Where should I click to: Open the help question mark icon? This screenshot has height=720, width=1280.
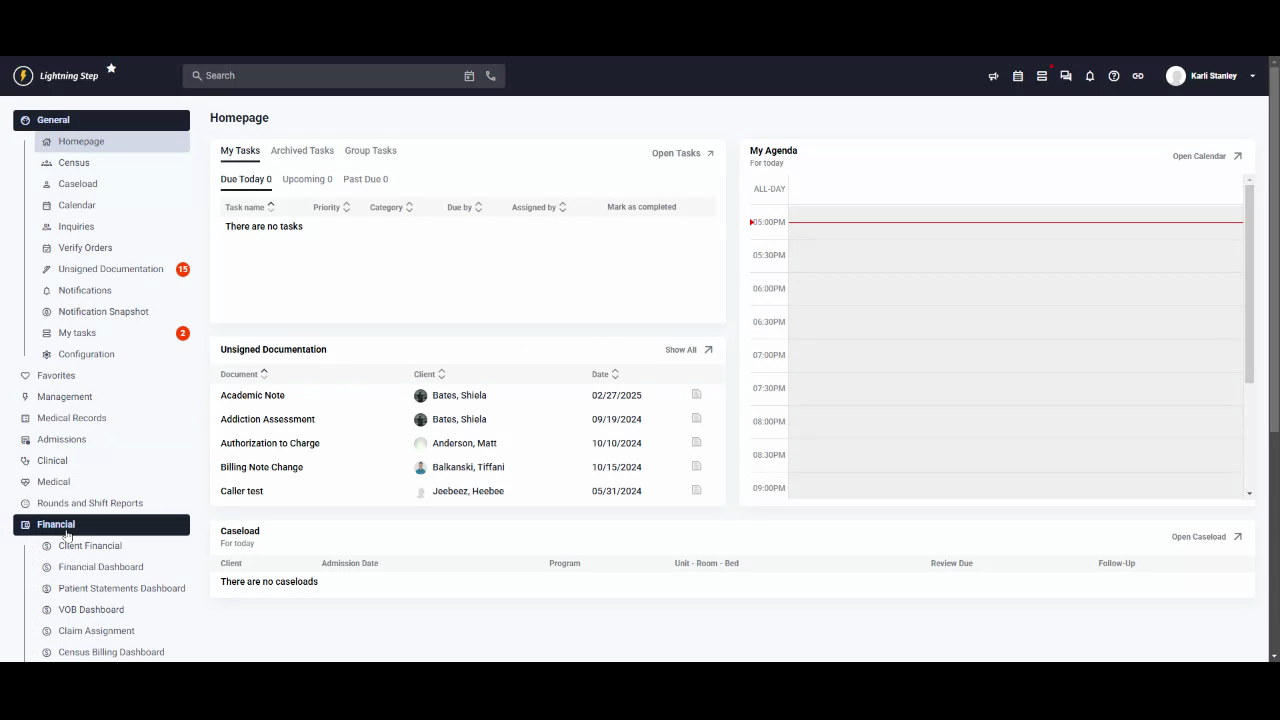click(1114, 76)
